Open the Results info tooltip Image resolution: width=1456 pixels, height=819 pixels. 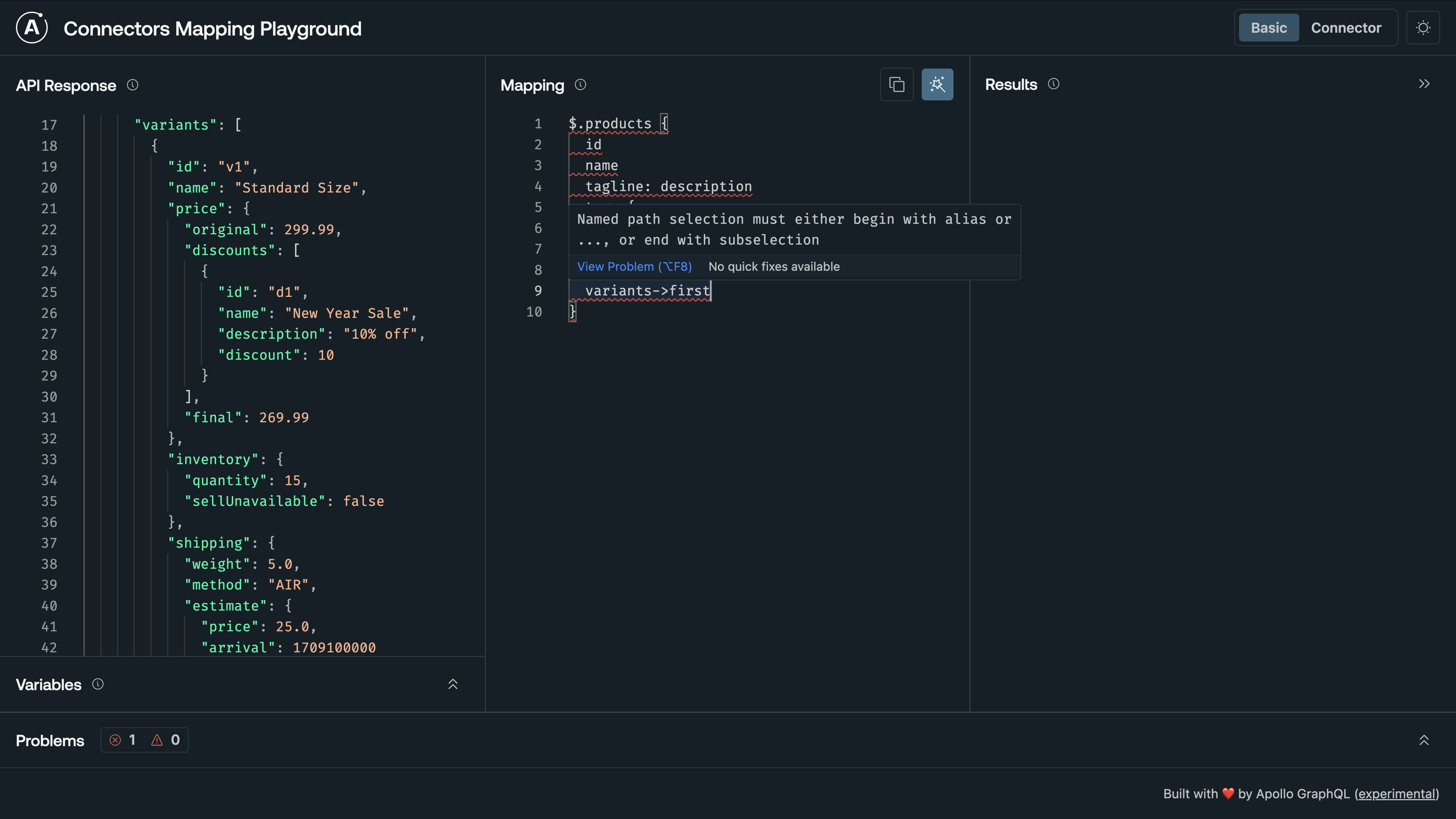point(1054,84)
